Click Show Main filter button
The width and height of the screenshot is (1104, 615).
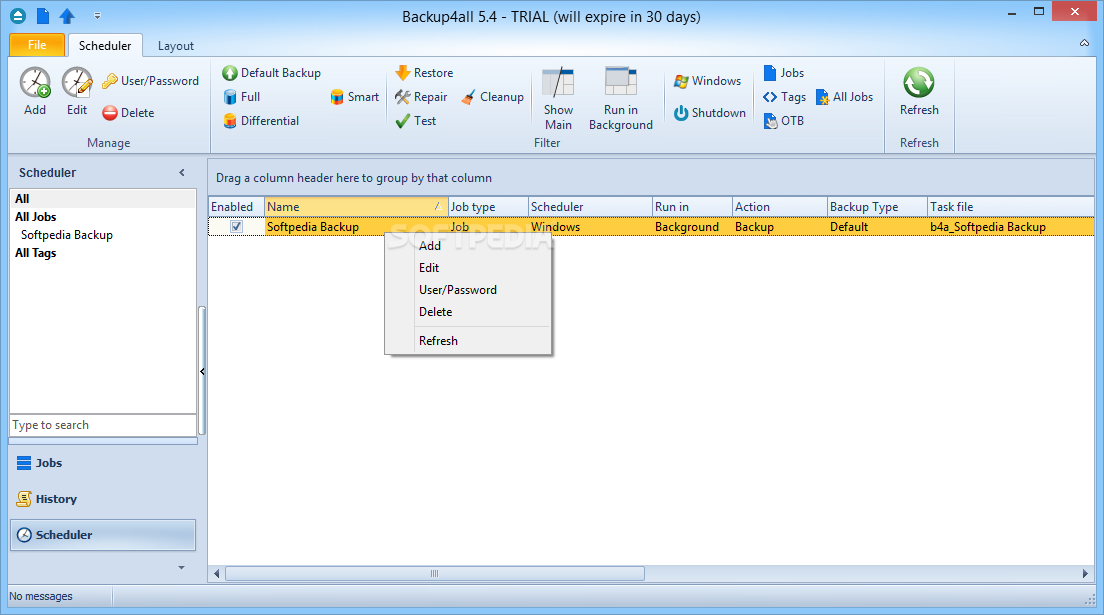pos(558,99)
